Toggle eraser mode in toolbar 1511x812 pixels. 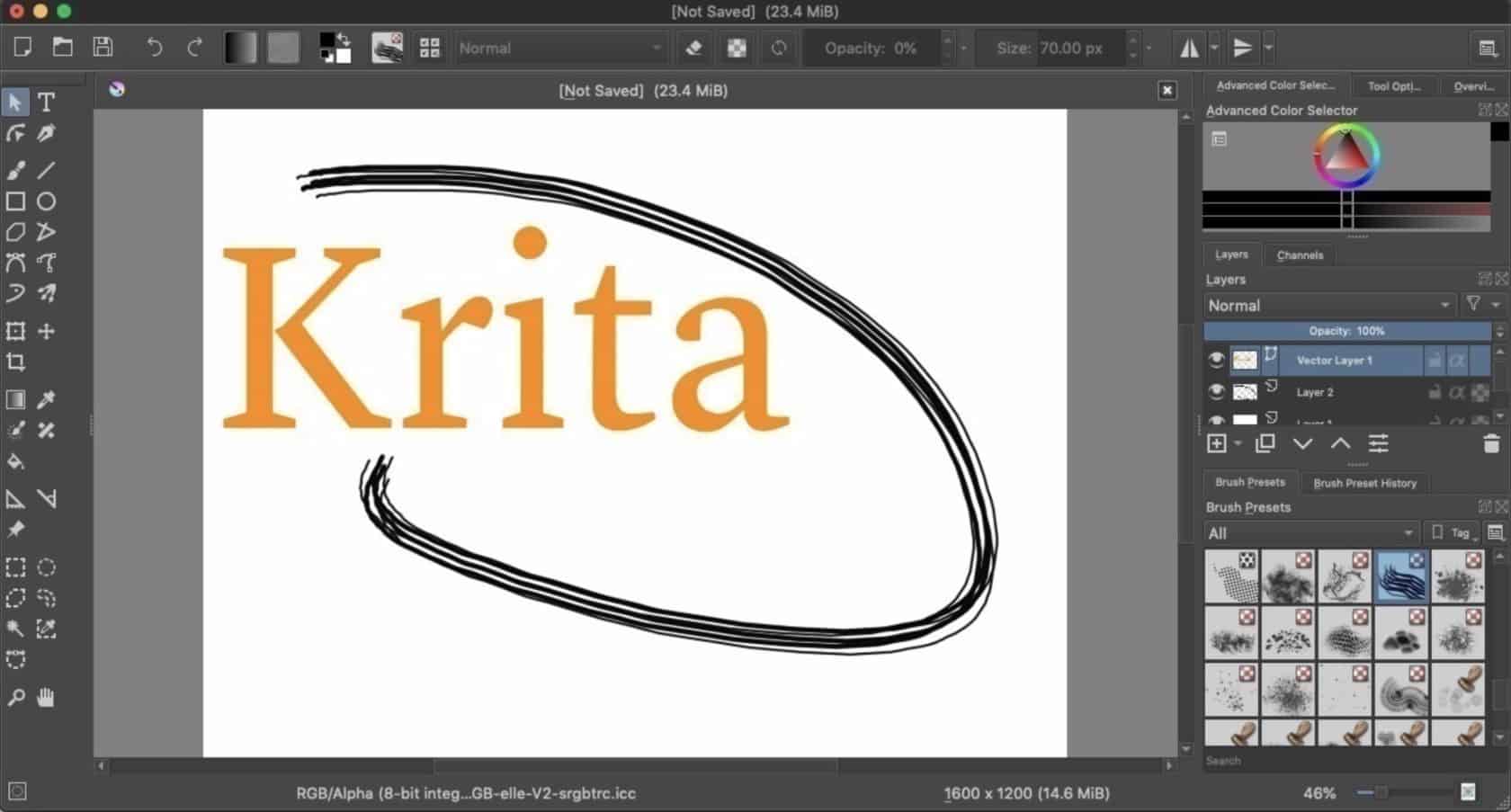pos(693,48)
